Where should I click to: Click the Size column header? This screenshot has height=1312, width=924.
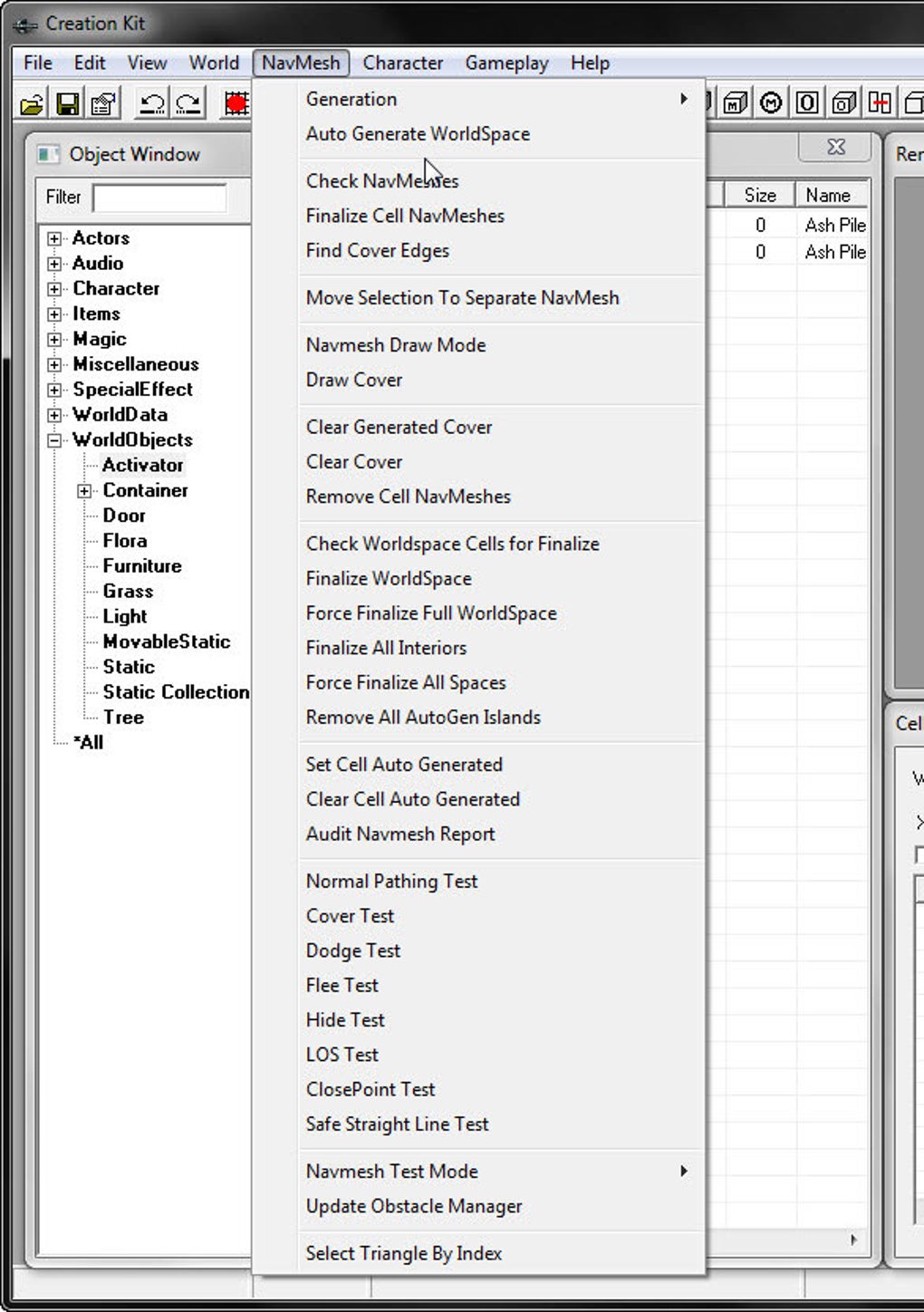click(760, 195)
